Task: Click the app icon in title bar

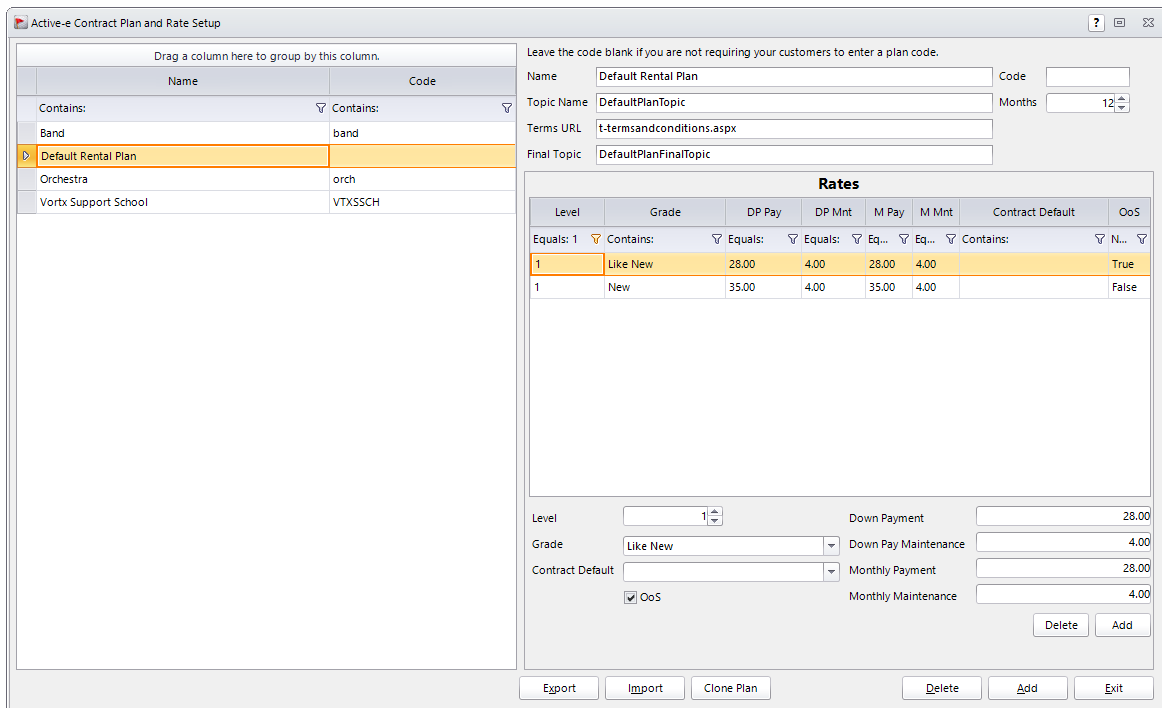Action: tap(21, 22)
